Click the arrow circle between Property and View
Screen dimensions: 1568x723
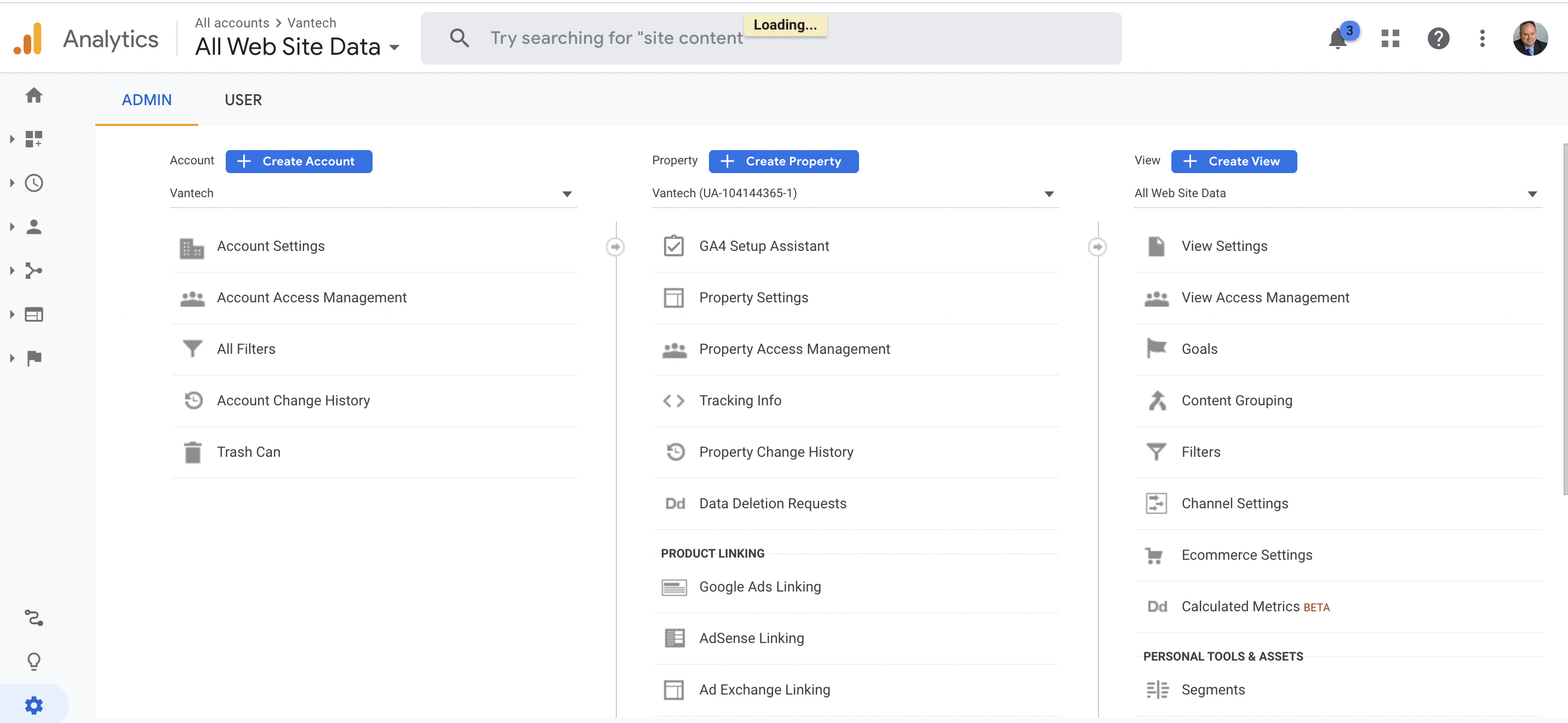click(1097, 246)
